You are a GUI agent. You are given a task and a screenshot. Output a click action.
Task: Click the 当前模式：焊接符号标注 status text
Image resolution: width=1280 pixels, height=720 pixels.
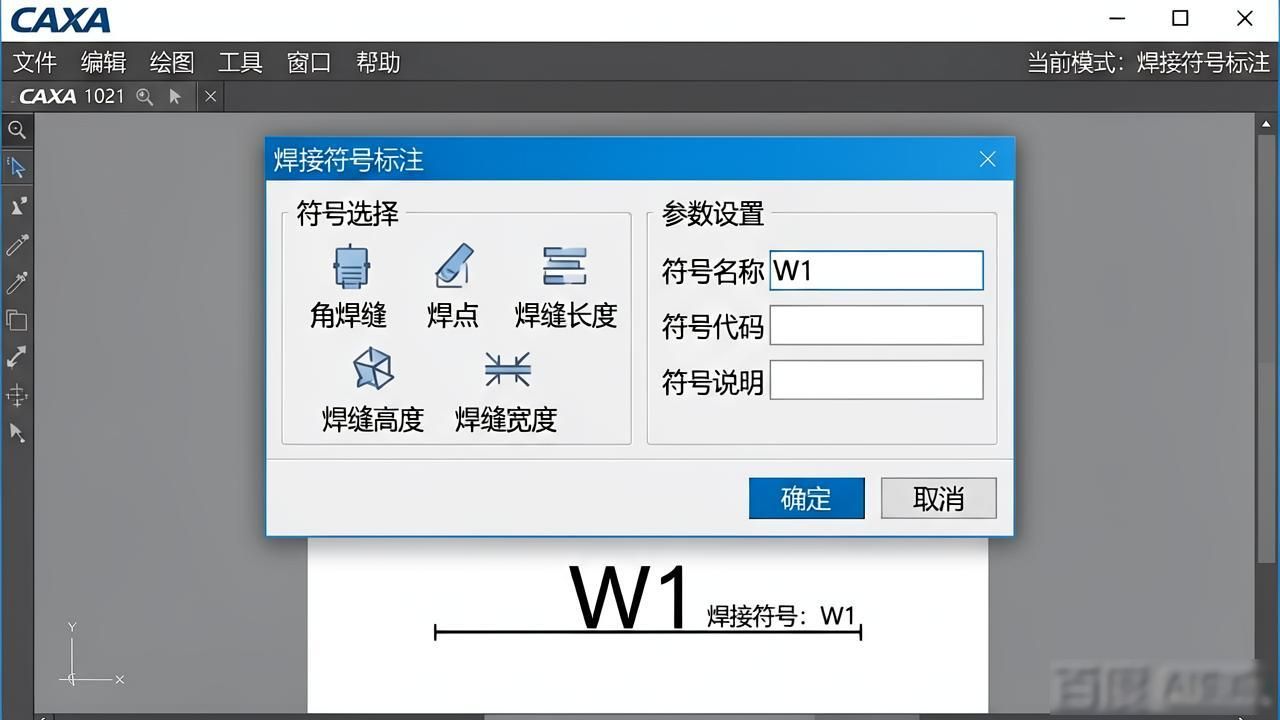[1148, 62]
